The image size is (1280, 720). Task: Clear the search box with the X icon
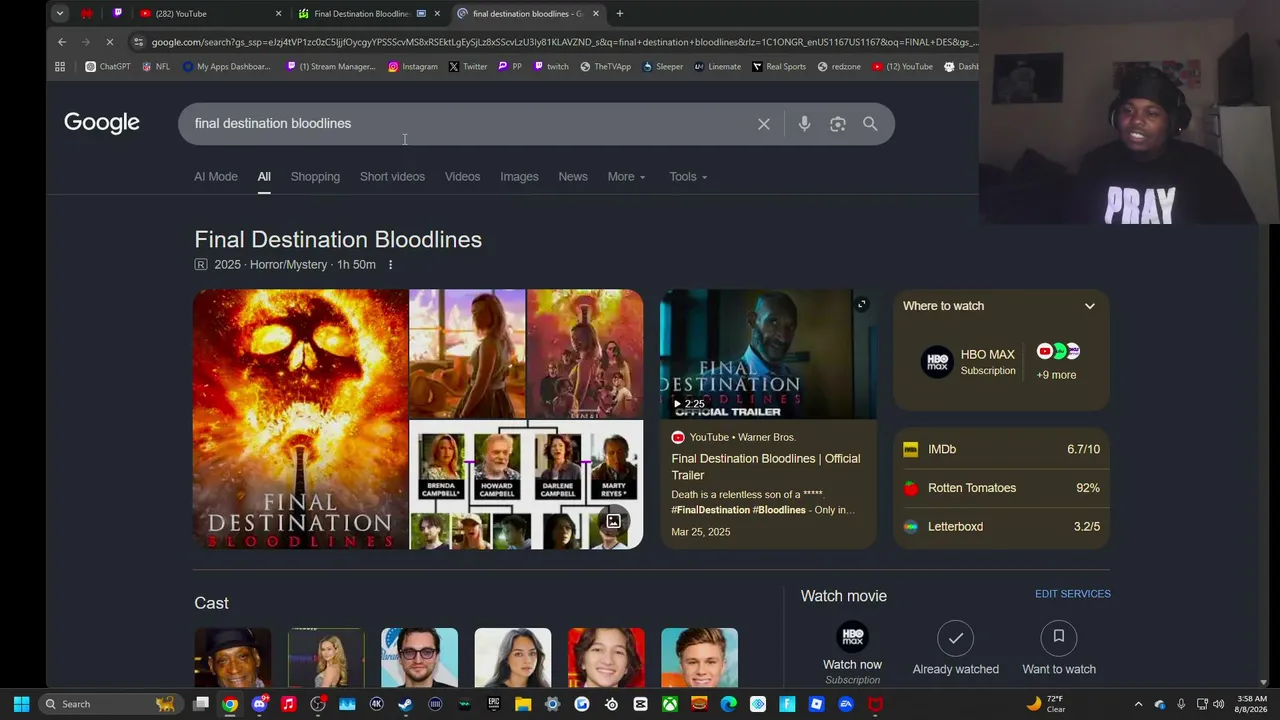[764, 124]
